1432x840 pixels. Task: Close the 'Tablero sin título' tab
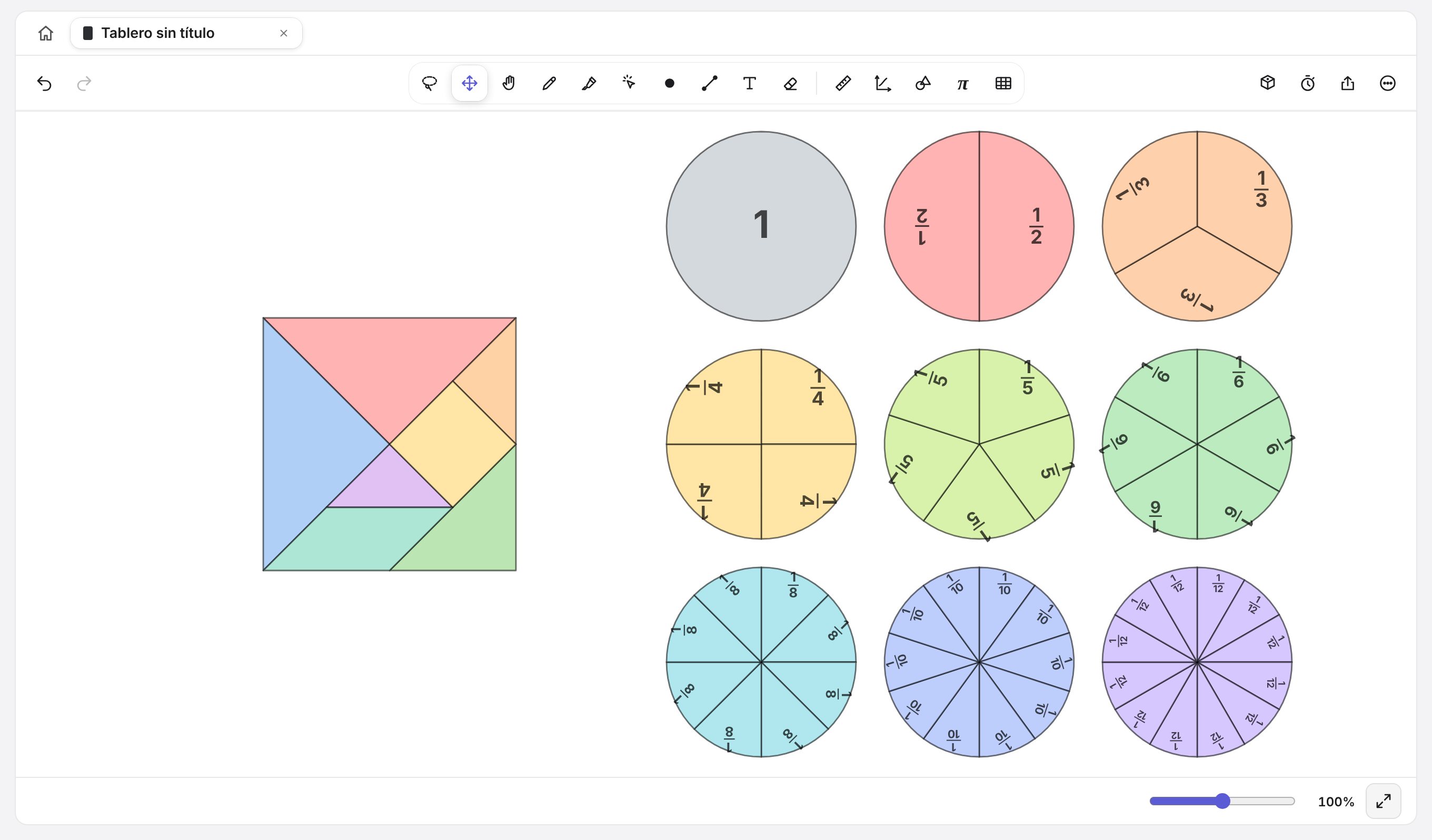pyautogui.click(x=284, y=34)
